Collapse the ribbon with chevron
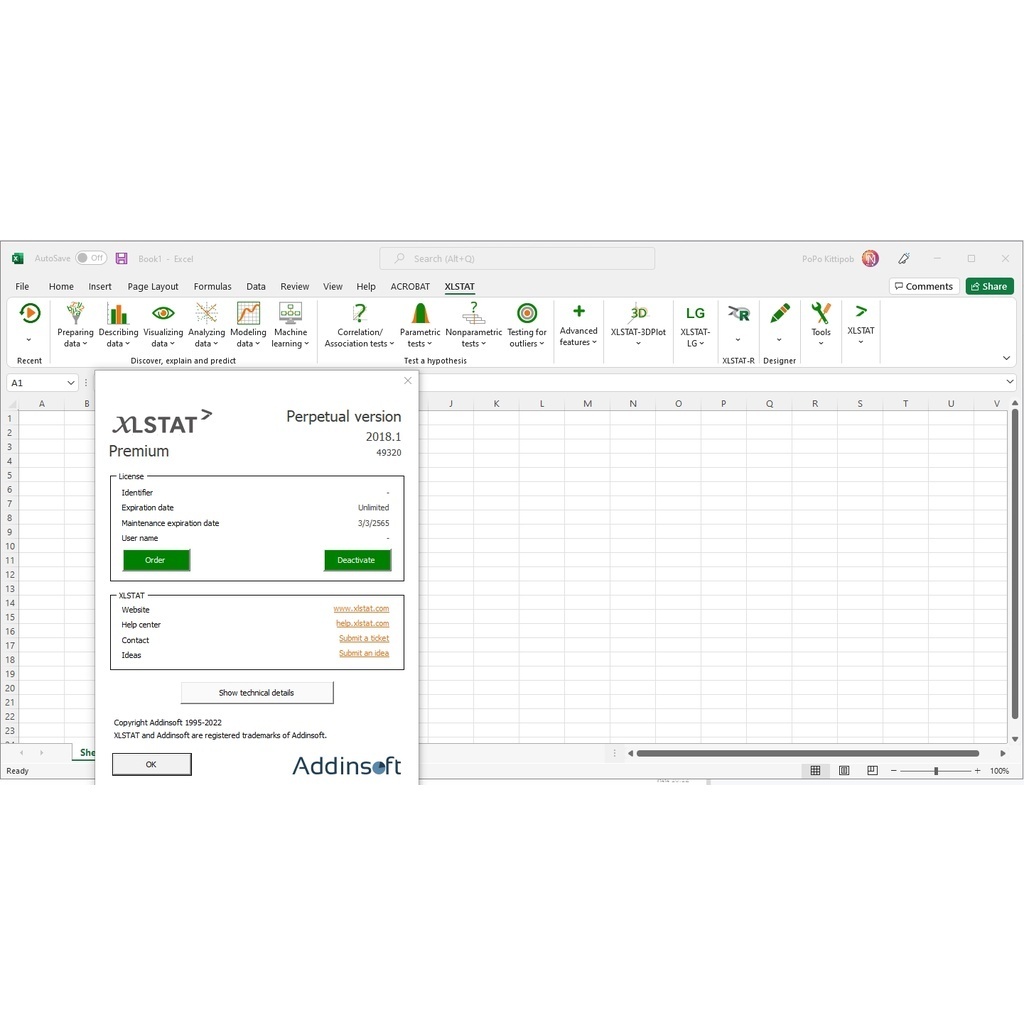Image resolution: width=1024 pixels, height=1024 pixels. [1006, 358]
